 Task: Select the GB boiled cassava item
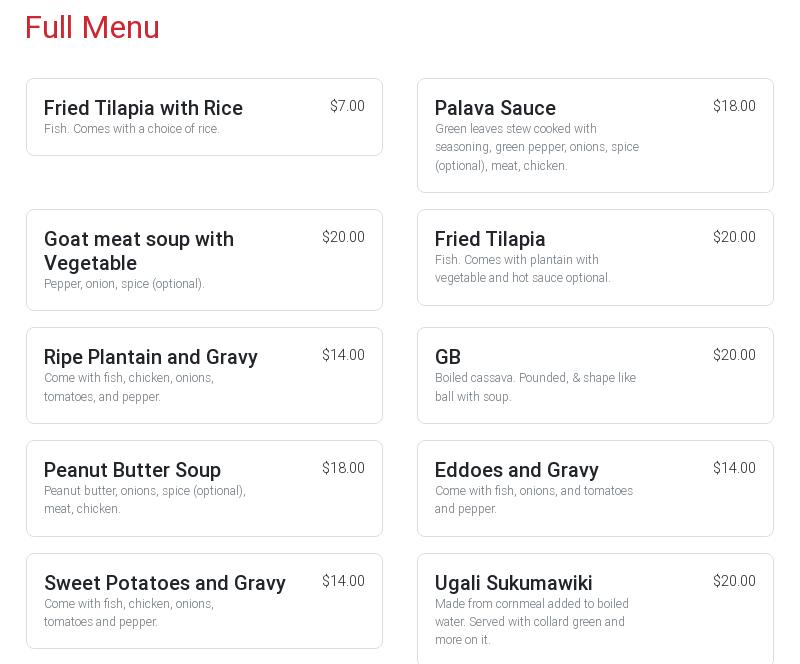pos(594,375)
